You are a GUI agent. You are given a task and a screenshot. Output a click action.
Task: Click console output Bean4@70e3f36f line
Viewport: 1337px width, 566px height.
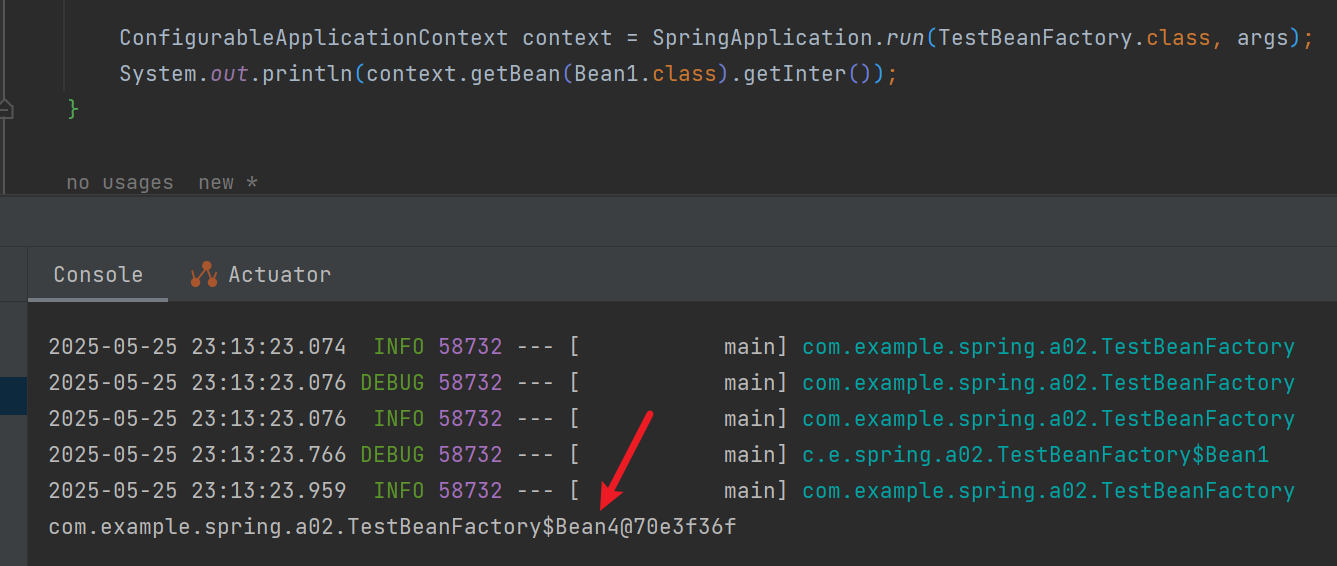point(392,526)
